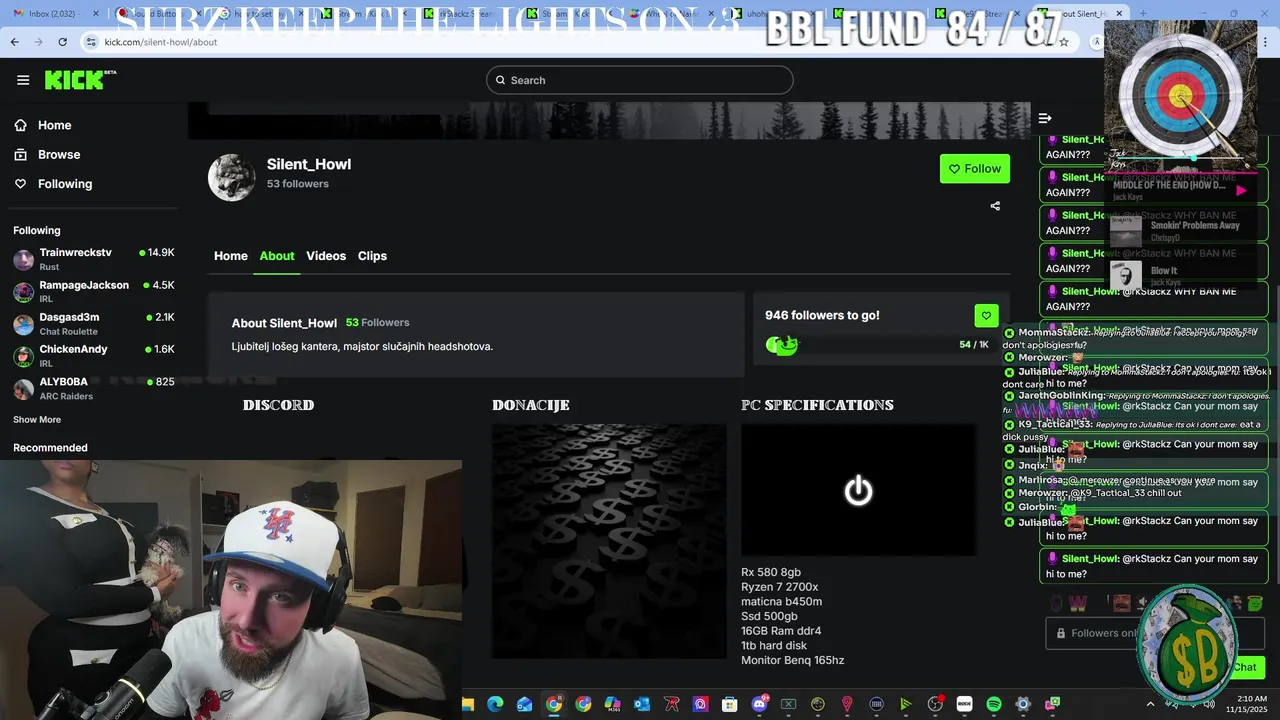
Task: Select Smokin' Problems Away track
Action: pos(1180,231)
